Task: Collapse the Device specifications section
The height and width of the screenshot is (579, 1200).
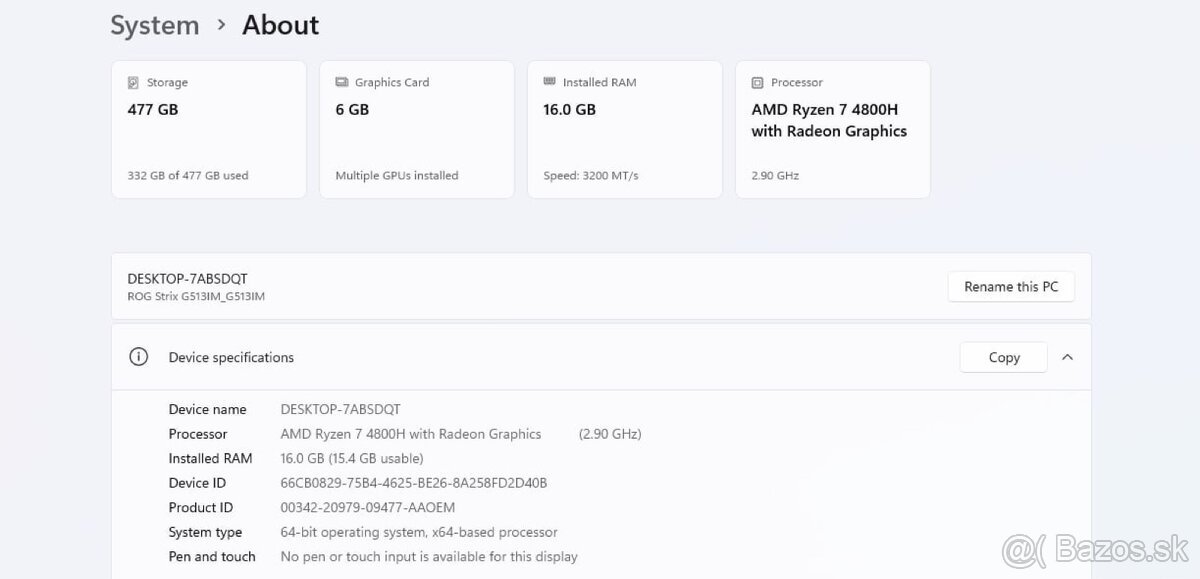Action: (x=1068, y=357)
